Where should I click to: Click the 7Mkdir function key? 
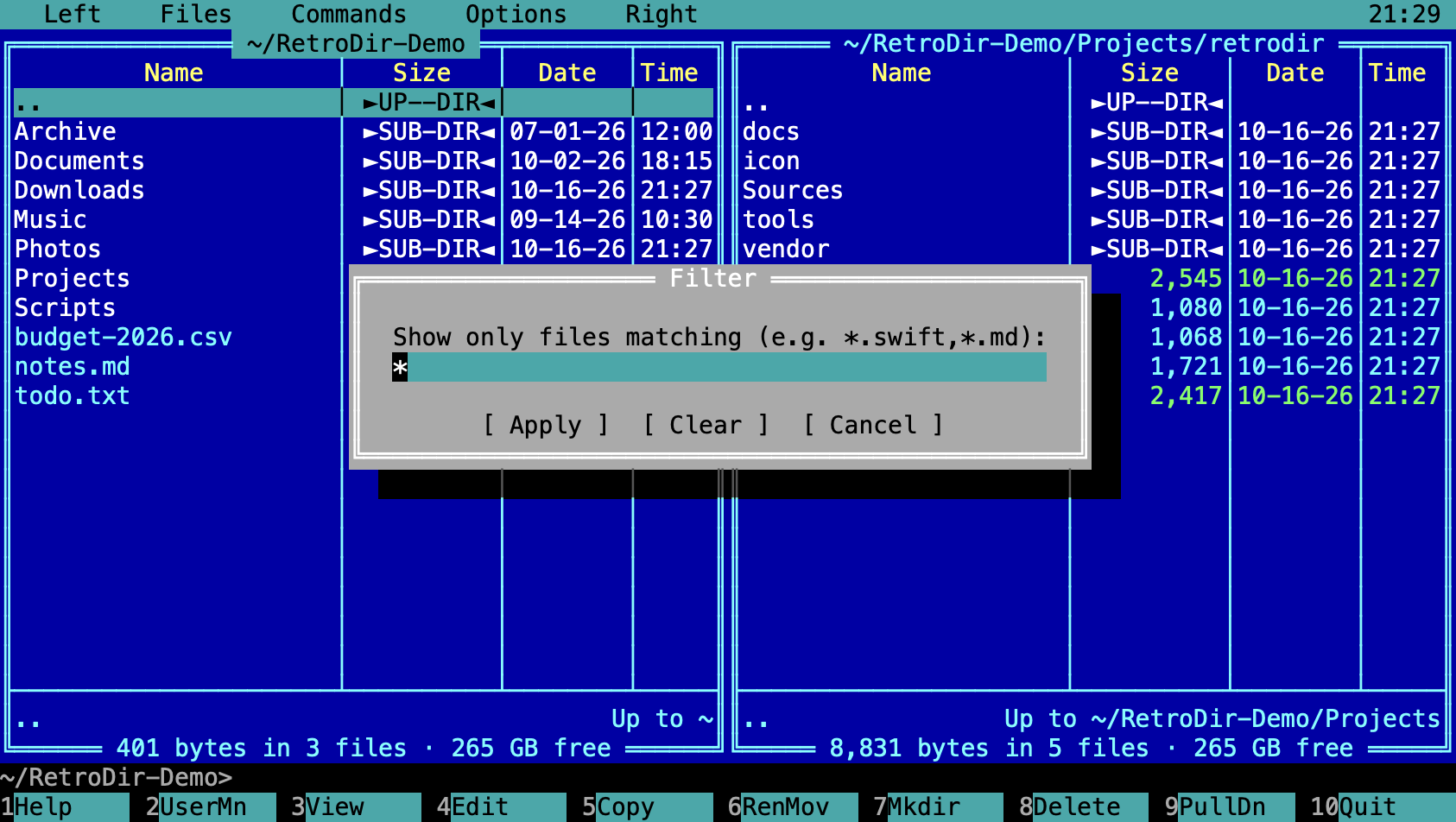pos(939,807)
